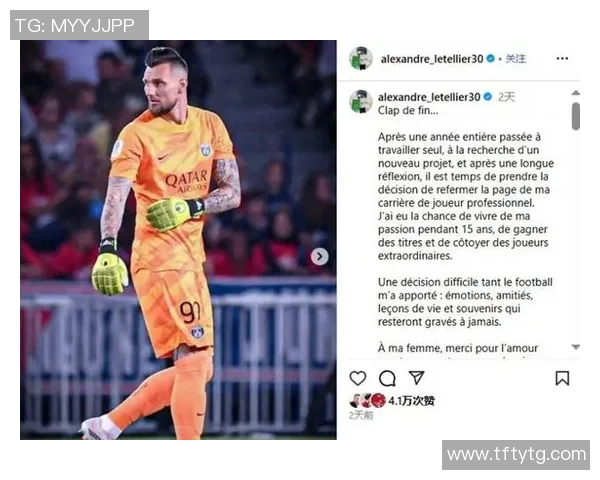View likes list 4.1万次赞
This screenshot has height=480, width=600.
coord(411,401)
